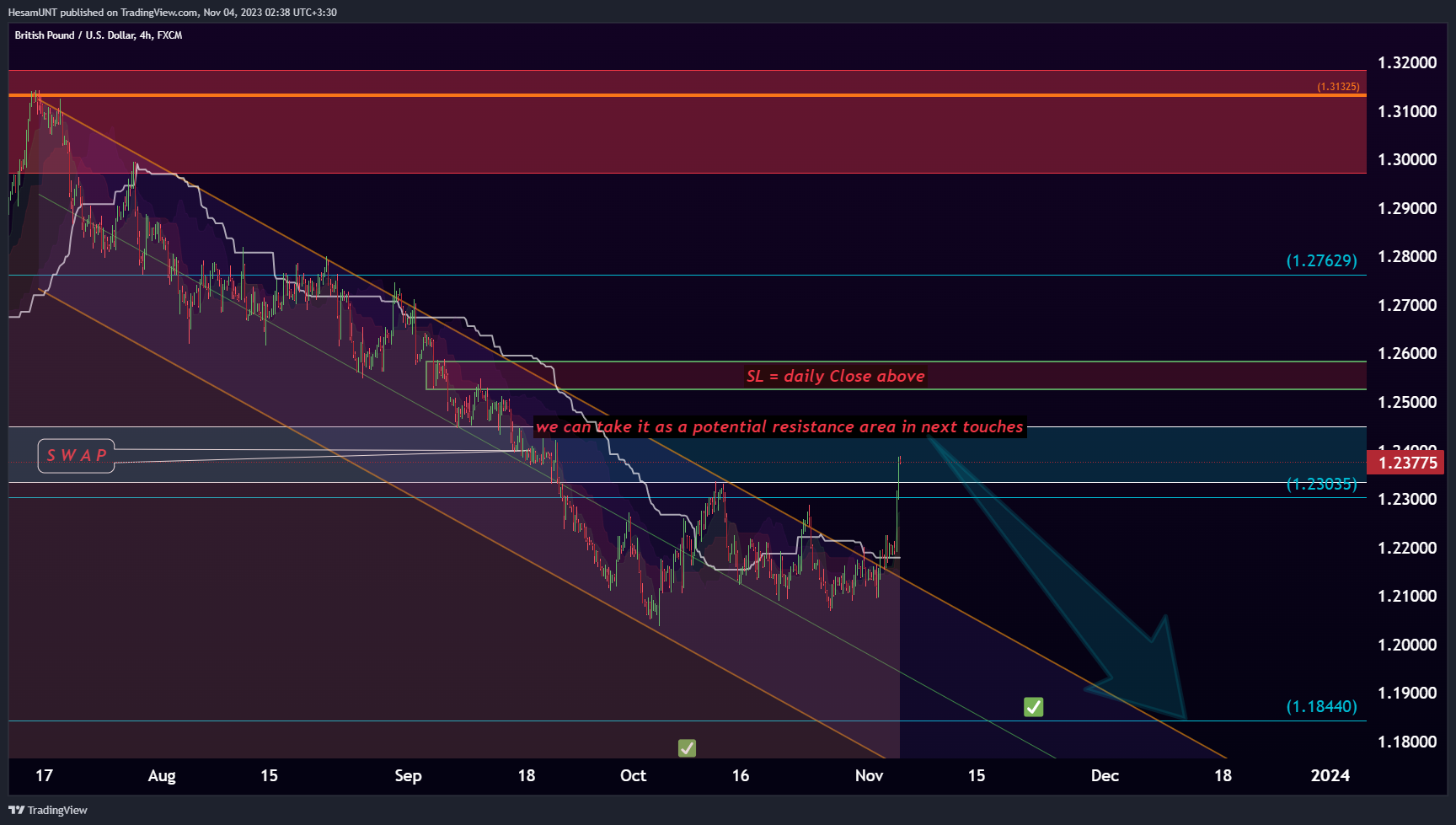1456x825 pixels.
Task: Click the current price label 1.23775
Action: point(1407,462)
